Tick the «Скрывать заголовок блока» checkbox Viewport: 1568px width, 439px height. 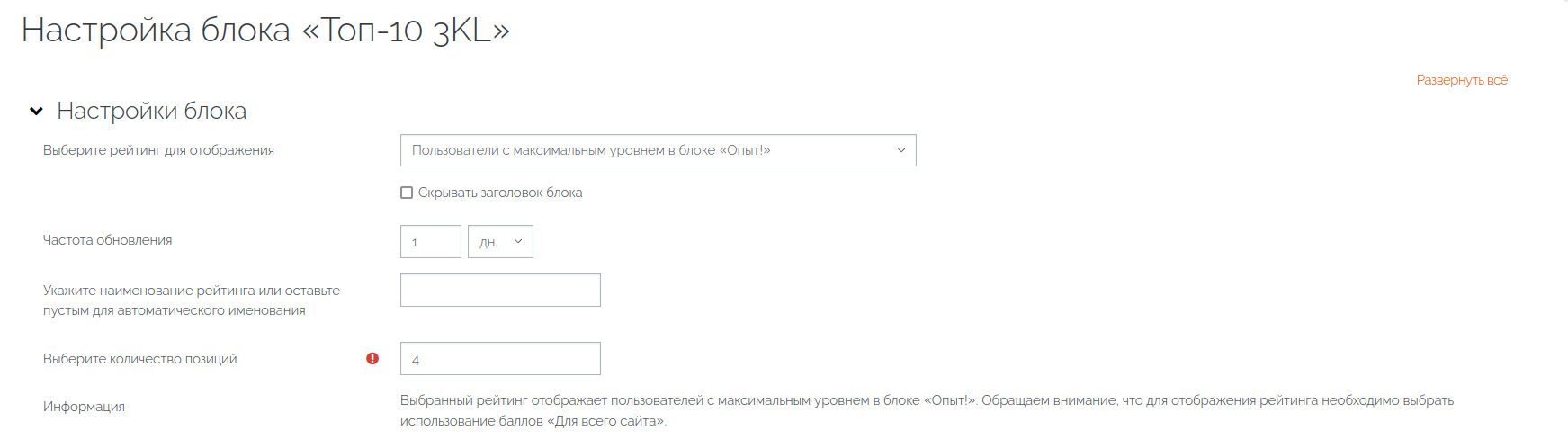[x=407, y=193]
